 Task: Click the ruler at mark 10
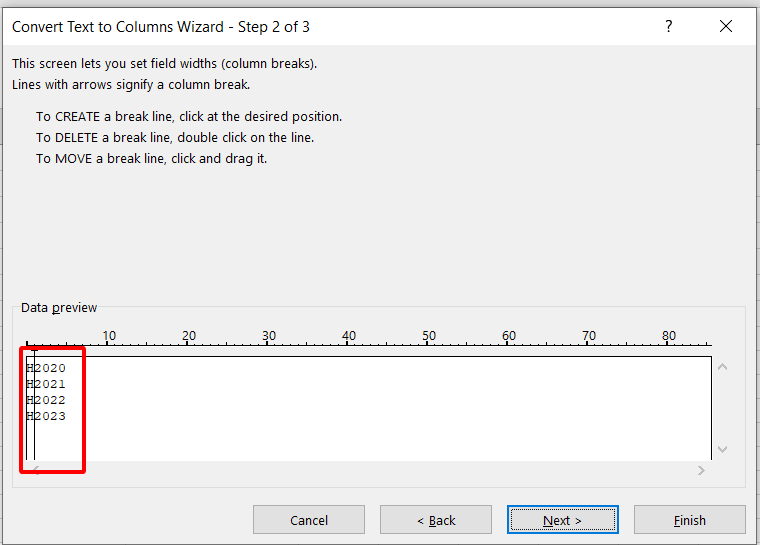(x=106, y=345)
